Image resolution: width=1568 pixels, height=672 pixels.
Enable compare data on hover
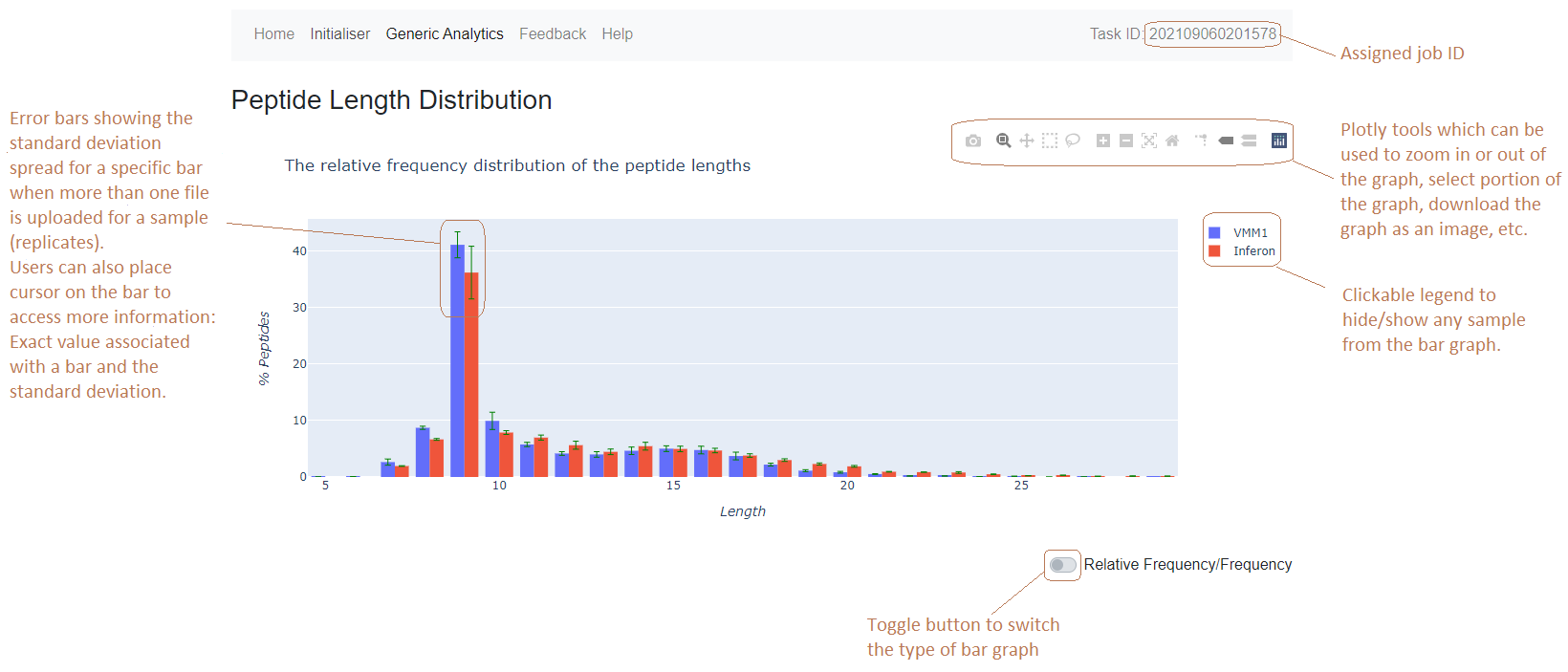tap(1249, 141)
